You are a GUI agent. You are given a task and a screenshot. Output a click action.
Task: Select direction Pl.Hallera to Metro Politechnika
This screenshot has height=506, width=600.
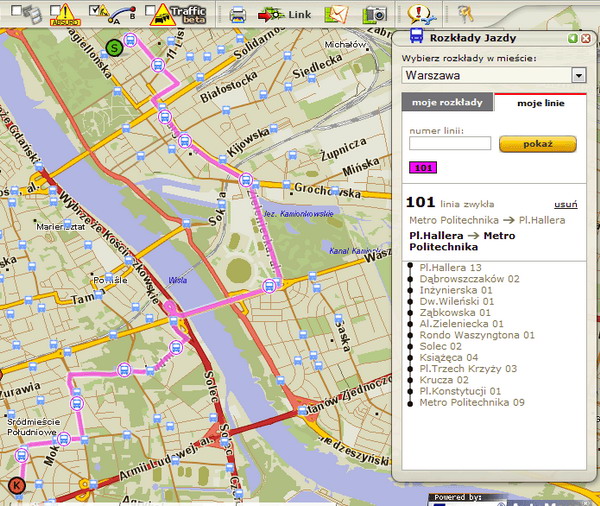pos(462,241)
